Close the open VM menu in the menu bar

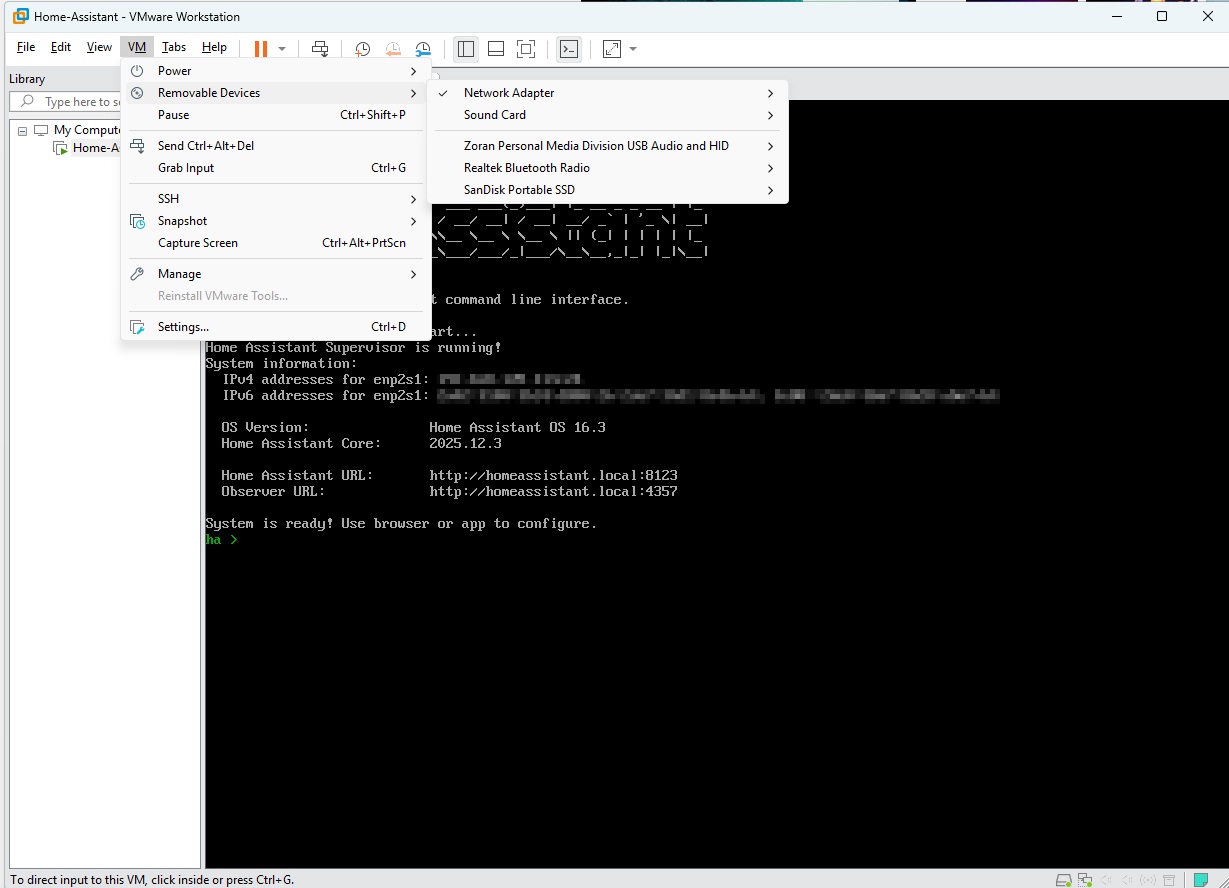137,47
